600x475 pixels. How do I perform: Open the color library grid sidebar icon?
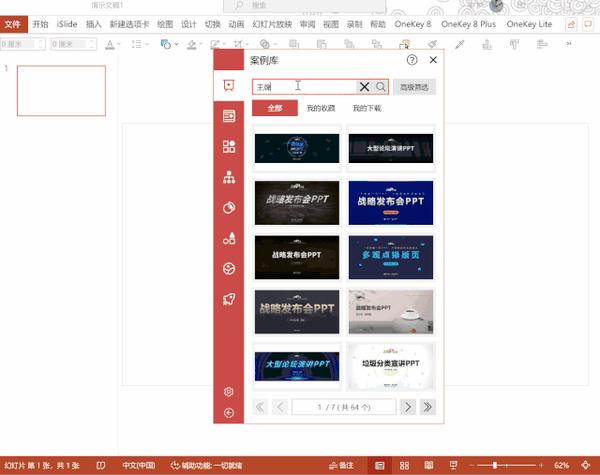click(229, 146)
